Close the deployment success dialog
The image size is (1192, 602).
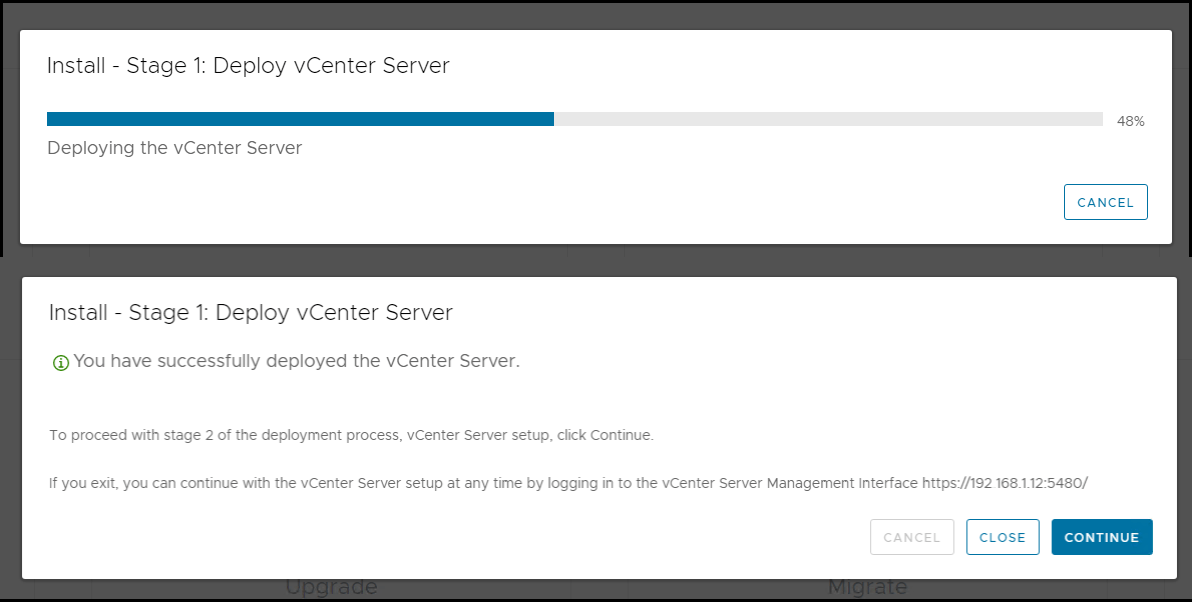pos(1002,537)
